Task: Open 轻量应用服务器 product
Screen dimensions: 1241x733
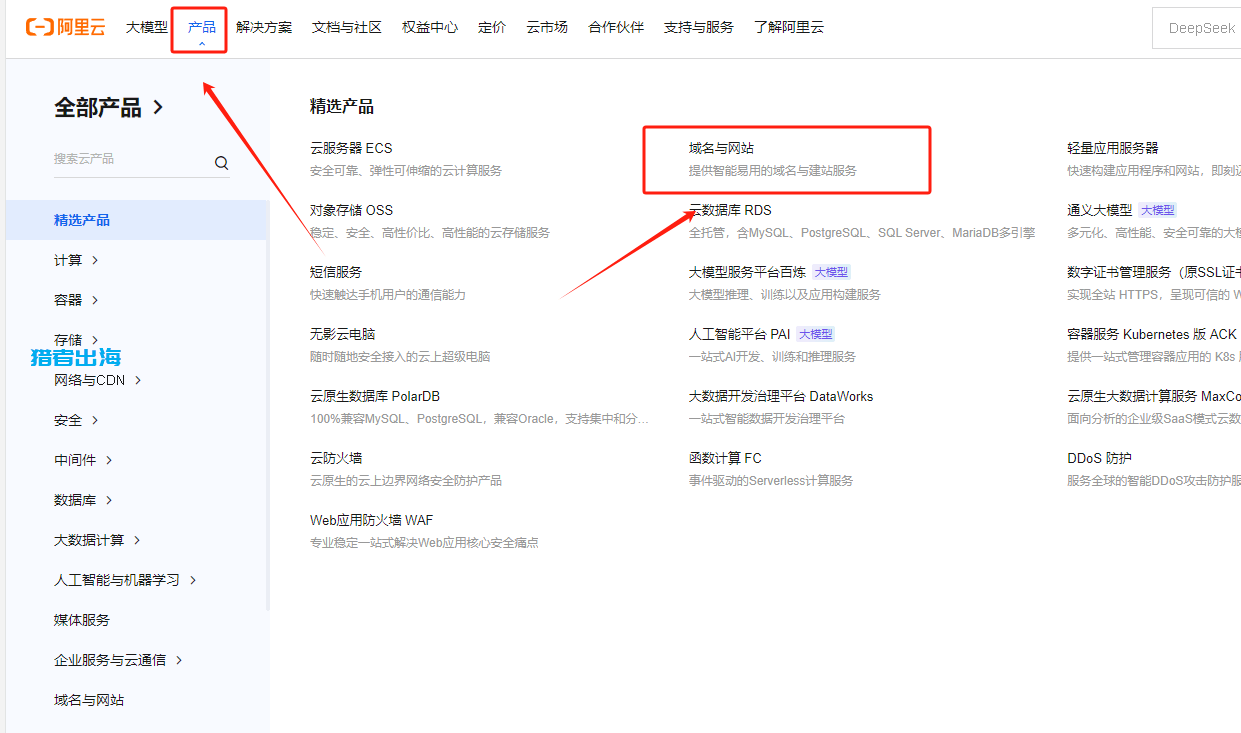Action: [x=1113, y=148]
